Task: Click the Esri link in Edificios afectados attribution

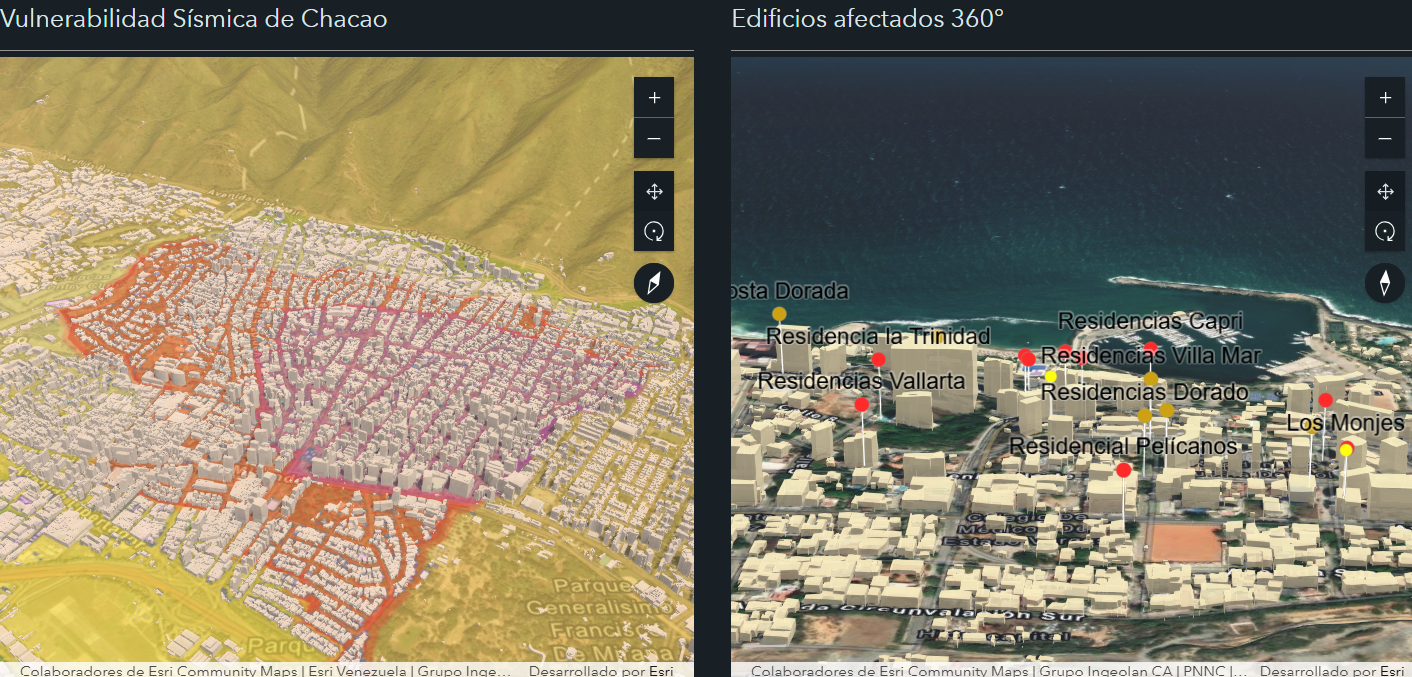Action: click(x=1393, y=671)
